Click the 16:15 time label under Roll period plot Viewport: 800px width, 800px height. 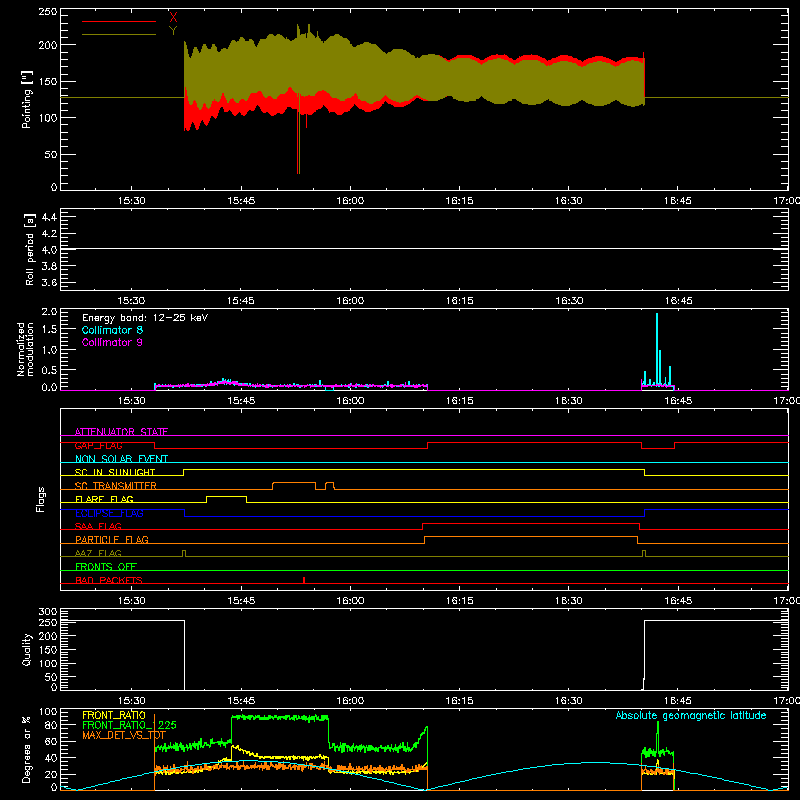coord(459,301)
